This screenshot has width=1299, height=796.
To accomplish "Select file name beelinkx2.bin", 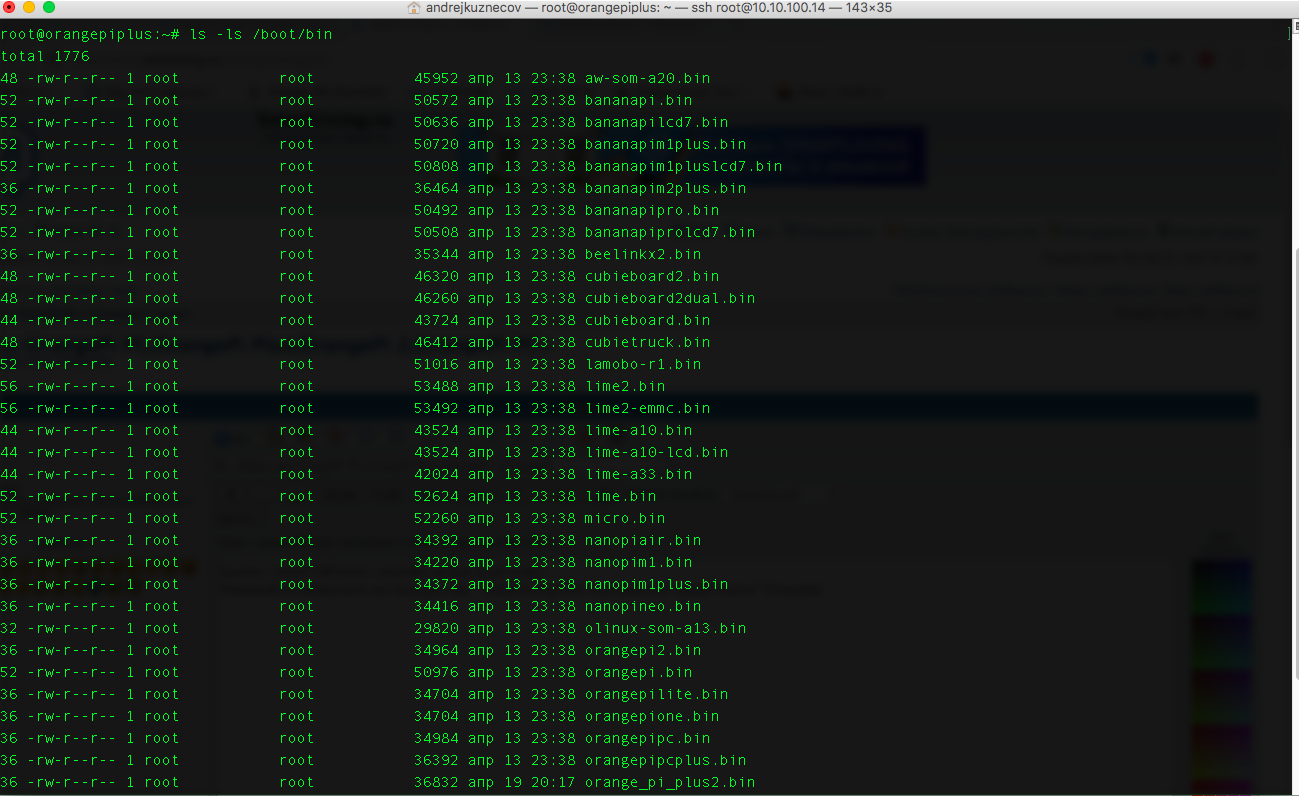I will pyautogui.click(x=643, y=254).
